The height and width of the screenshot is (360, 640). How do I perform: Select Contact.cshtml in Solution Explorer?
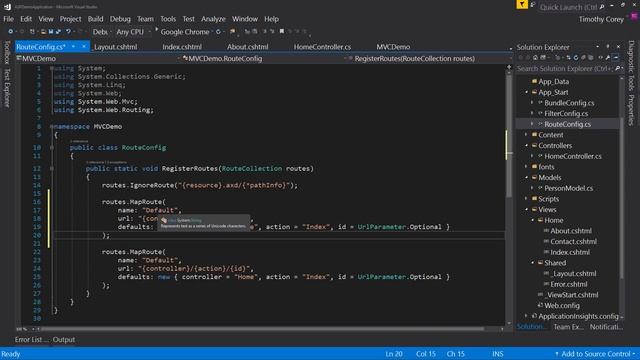pos(573,242)
